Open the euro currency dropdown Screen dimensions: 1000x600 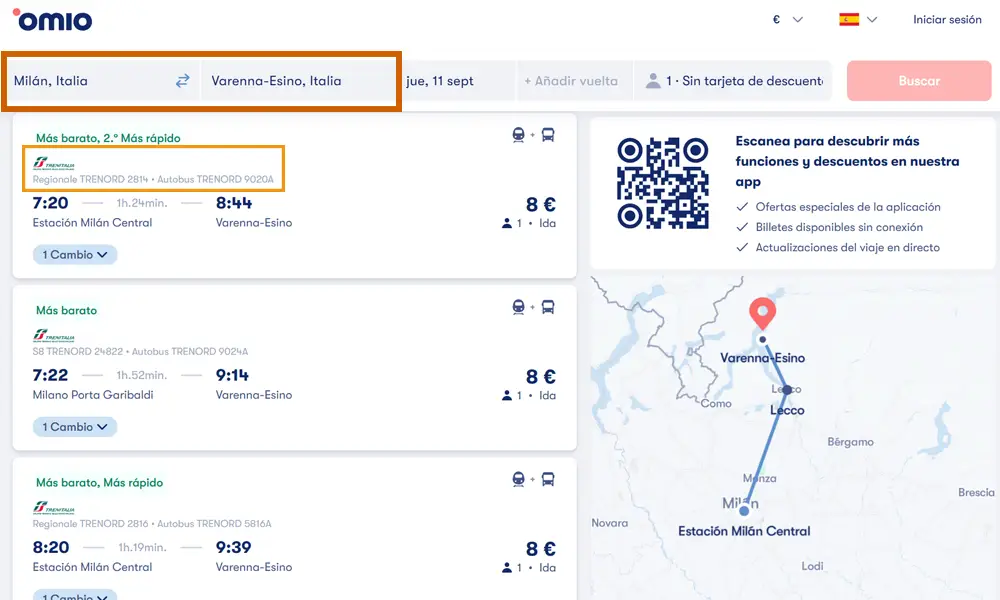[787, 20]
